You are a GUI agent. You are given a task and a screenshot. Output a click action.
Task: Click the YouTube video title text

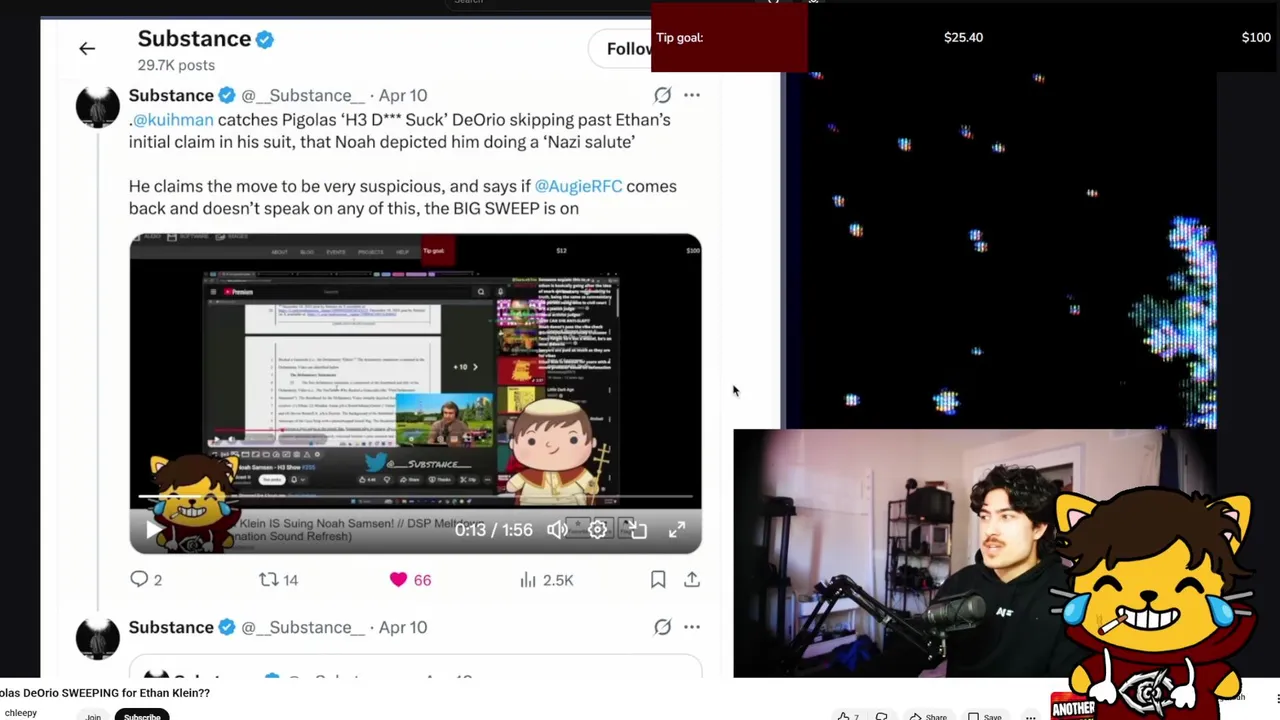[x=105, y=692]
